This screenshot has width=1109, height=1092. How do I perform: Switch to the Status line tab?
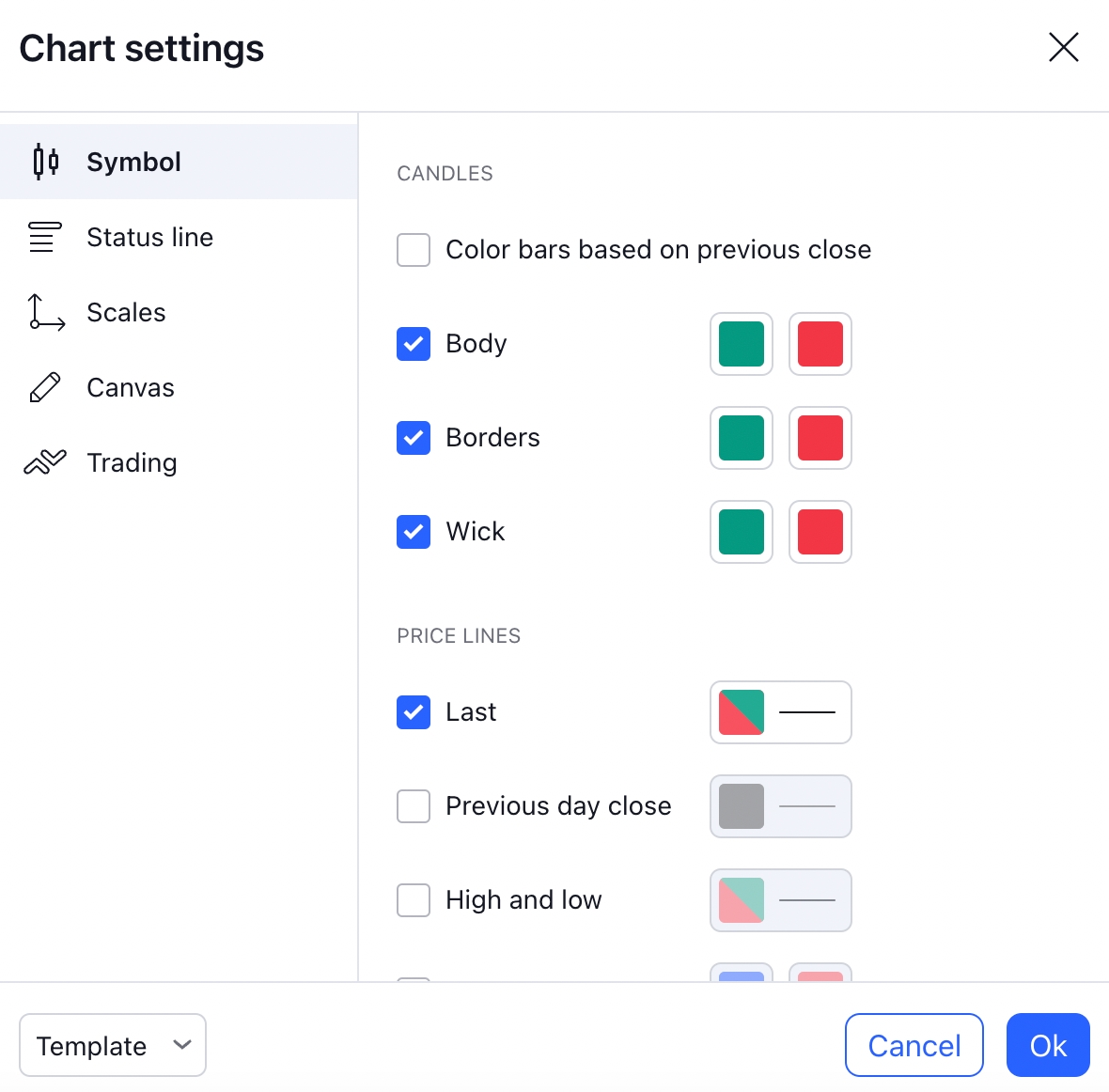[x=149, y=237]
